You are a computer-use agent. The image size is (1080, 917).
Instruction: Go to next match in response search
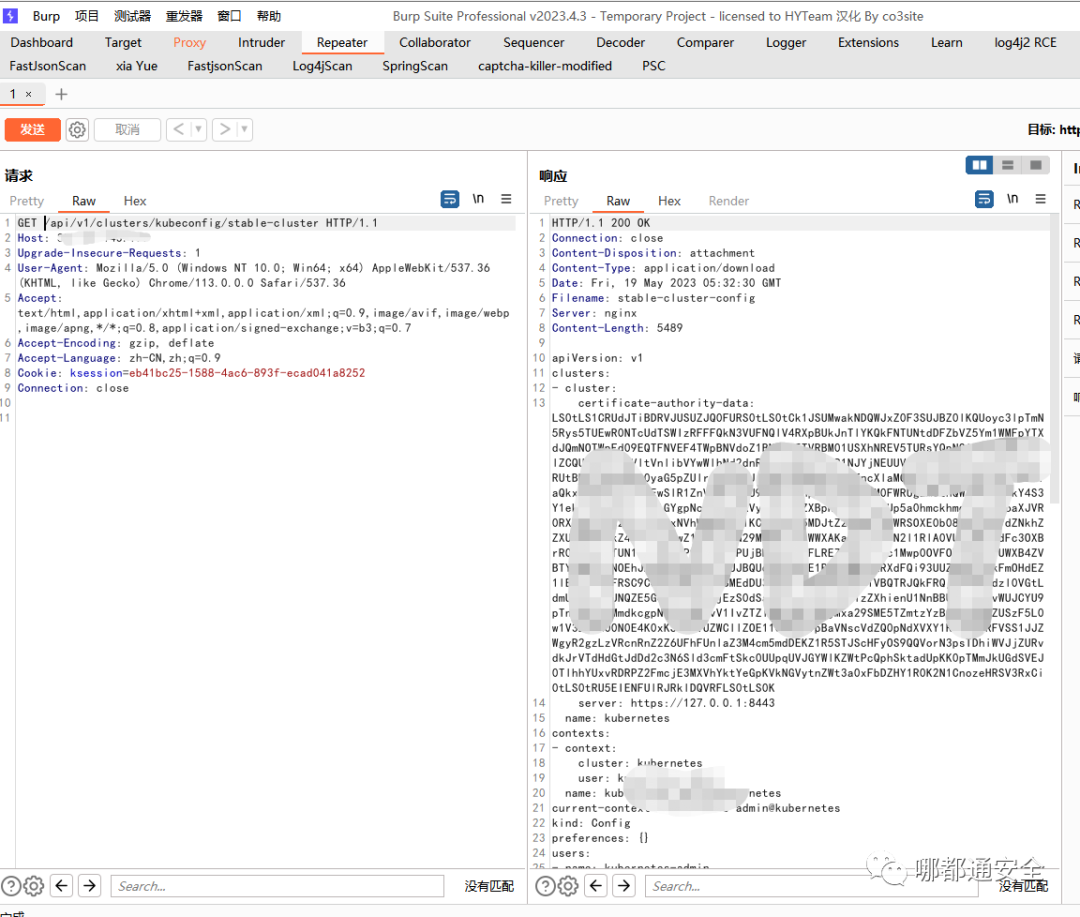(624, 885)
